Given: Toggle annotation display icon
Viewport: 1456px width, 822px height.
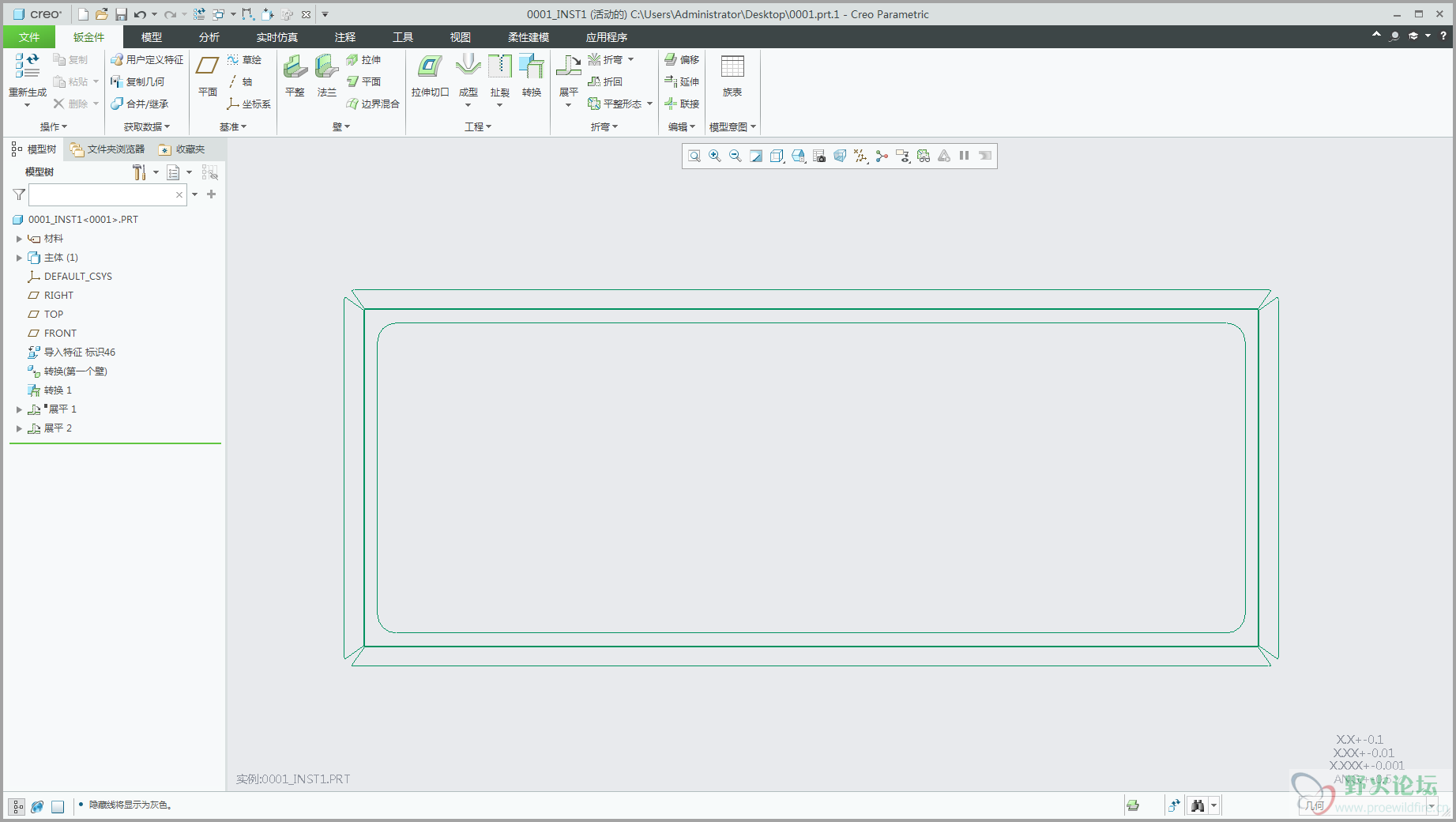Looking at the screenshot, I should pos(902,156).
